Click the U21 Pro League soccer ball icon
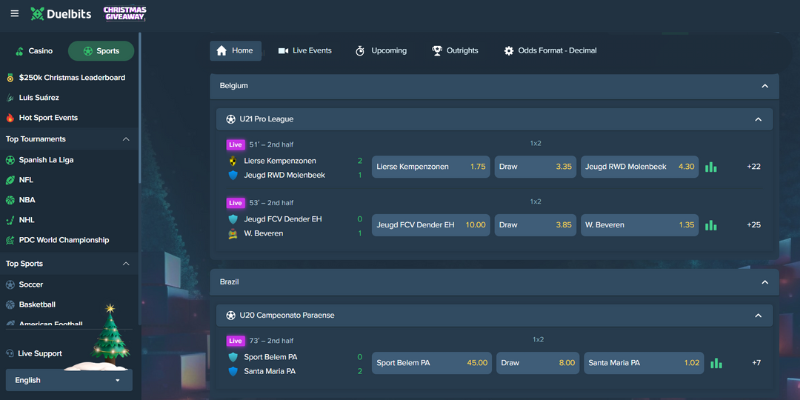 [x=231, y=119]
